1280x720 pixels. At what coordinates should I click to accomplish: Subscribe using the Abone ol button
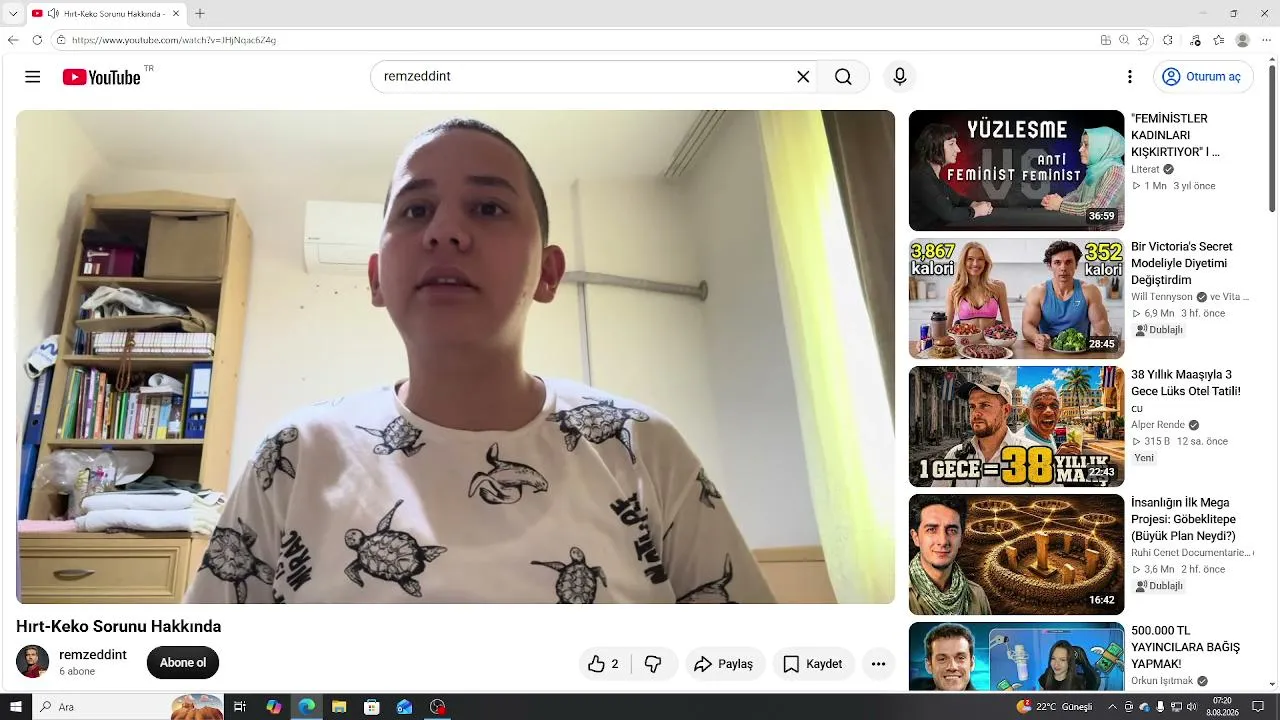[x=183, y=663]
